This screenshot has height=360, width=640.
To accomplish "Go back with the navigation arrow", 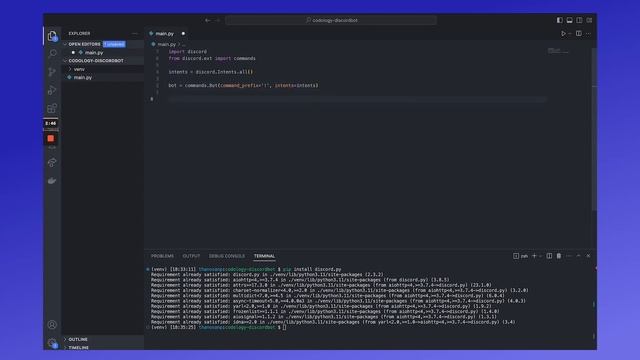I will pos(208,20).
